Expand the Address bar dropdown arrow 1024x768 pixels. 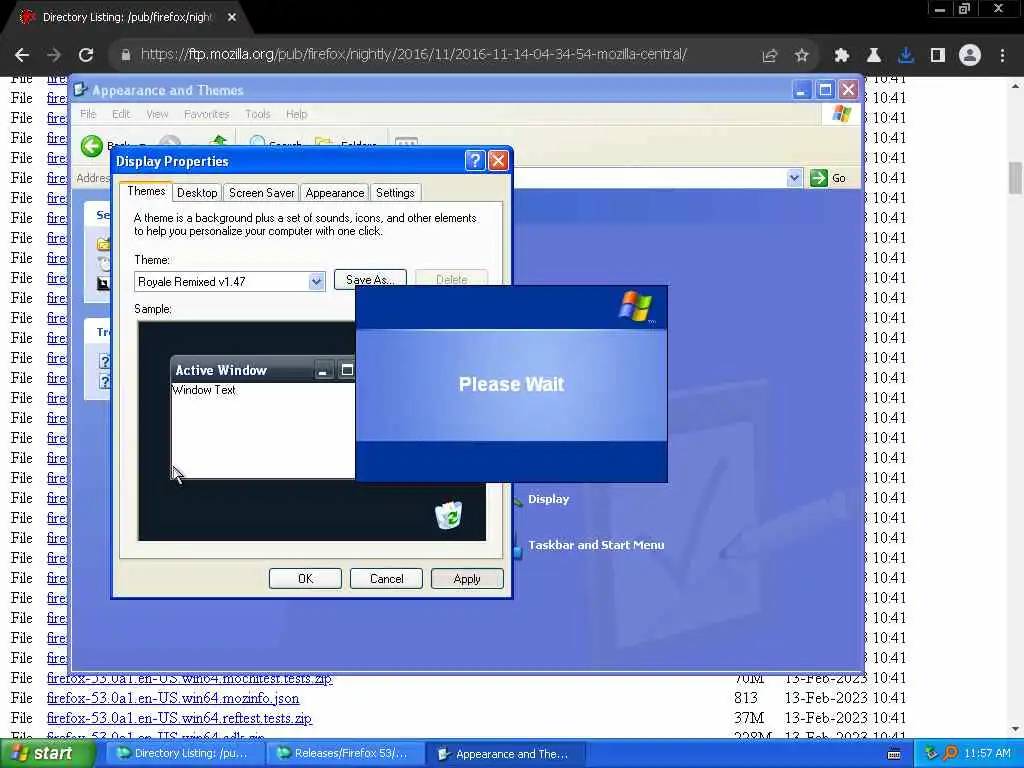[x=794, y=178]
